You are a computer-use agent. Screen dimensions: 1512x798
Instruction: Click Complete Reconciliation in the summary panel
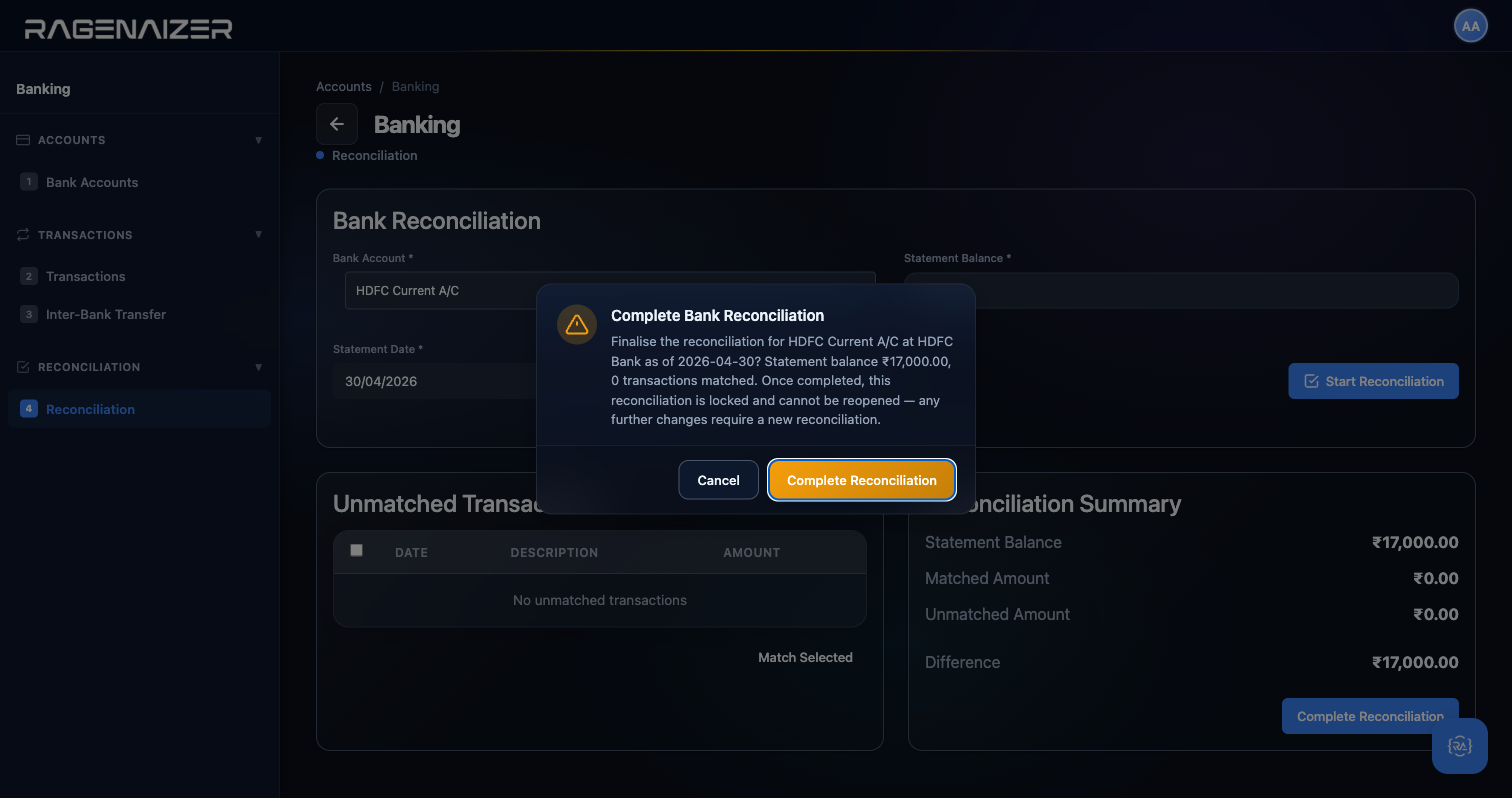click(1370, 716)
